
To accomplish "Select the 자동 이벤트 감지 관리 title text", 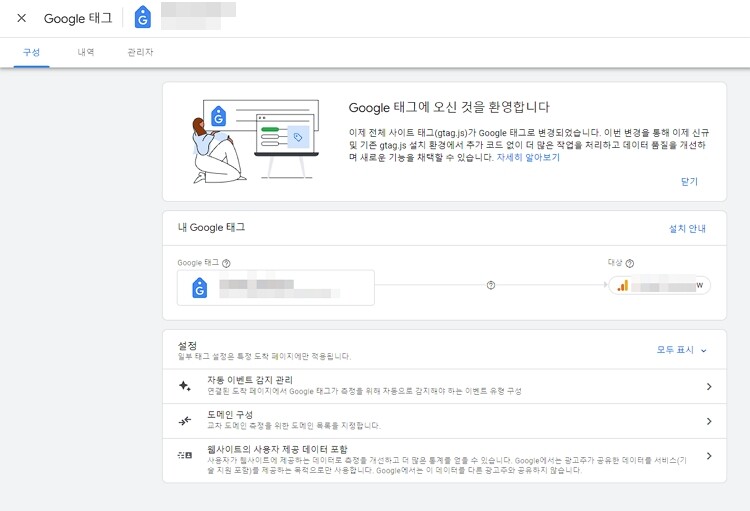I will 250,380.
